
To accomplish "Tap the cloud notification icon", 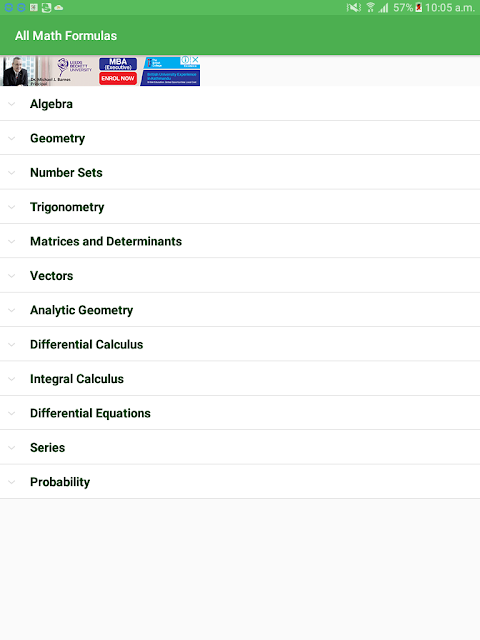I will tap(59, 7).
